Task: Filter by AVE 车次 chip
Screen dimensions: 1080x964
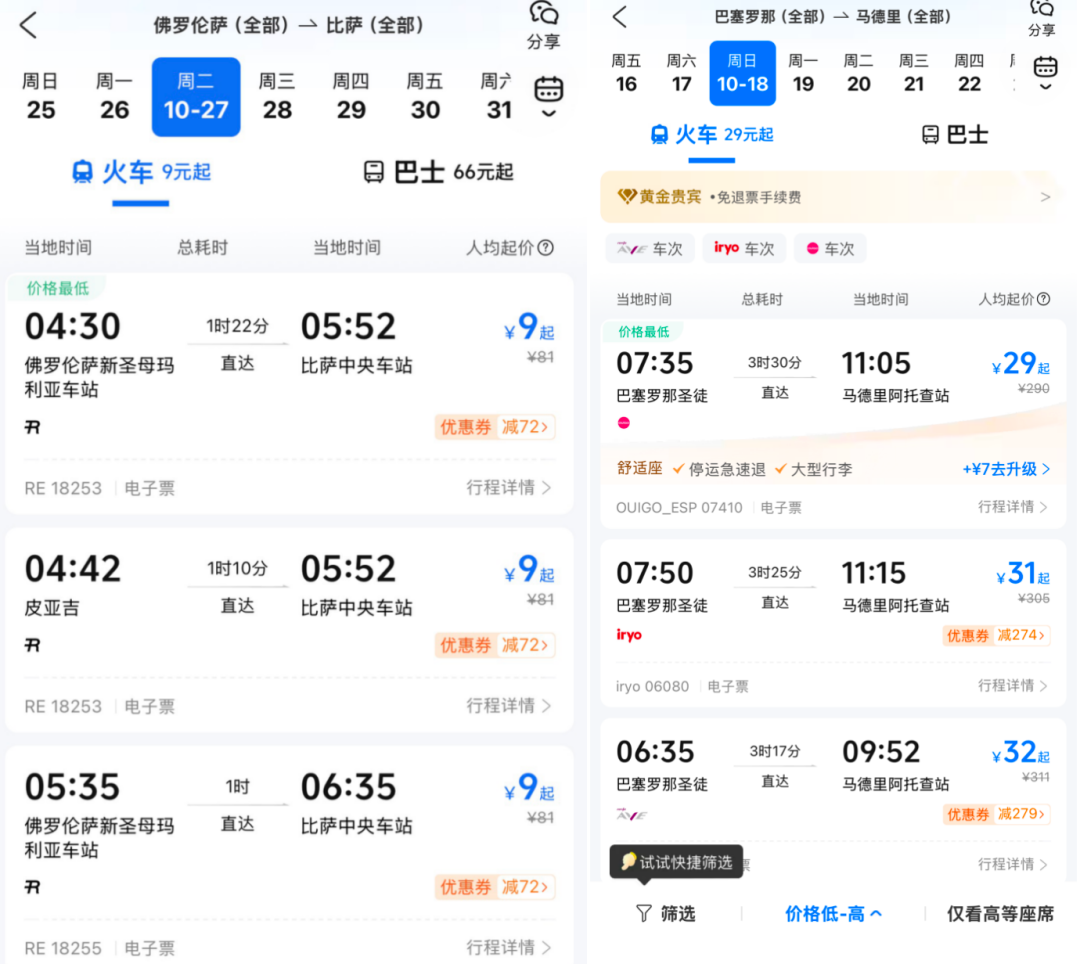Action: (650, 249)
